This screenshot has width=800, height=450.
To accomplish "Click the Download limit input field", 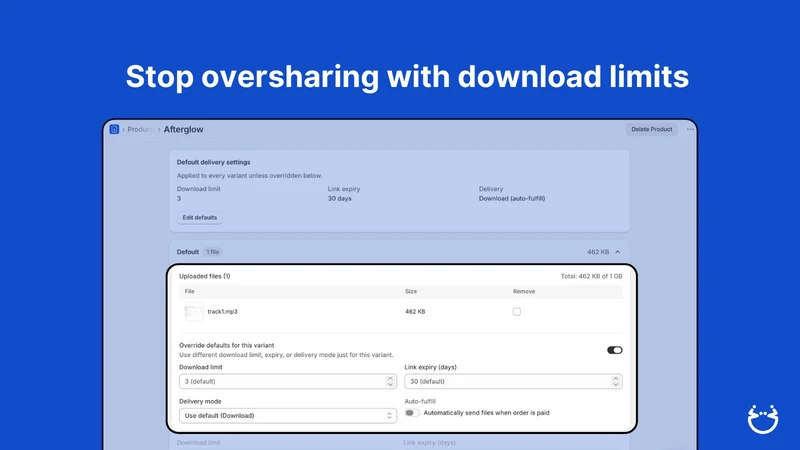I will (x=288, y=381).
